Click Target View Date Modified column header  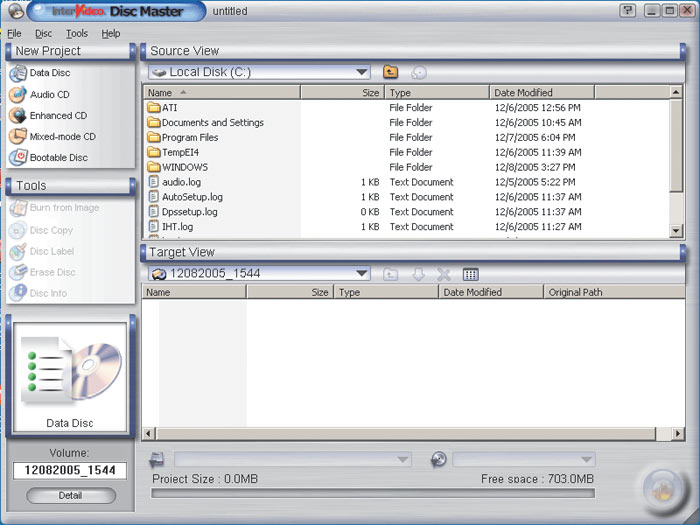point(491,292)
